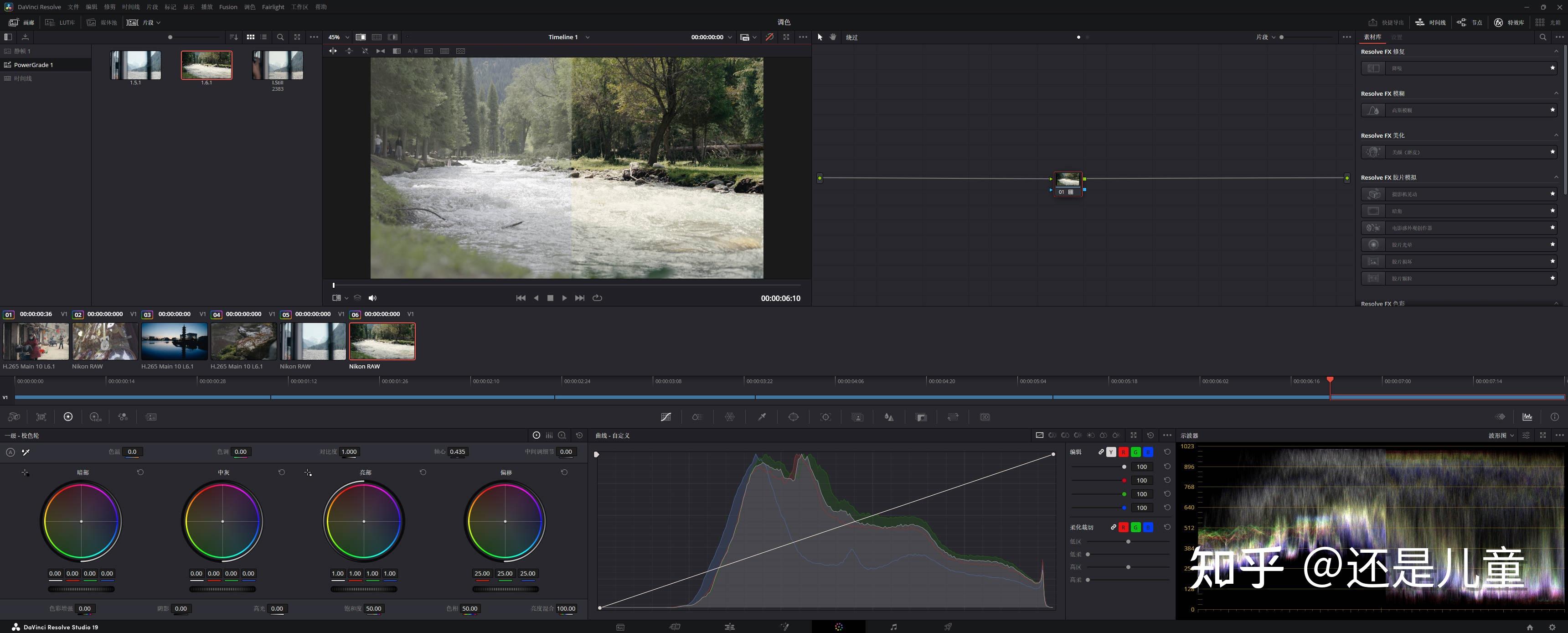Toggle the blue B channel in soft clip
This screenshot has height=633, width=1568.
point(1148,527)
